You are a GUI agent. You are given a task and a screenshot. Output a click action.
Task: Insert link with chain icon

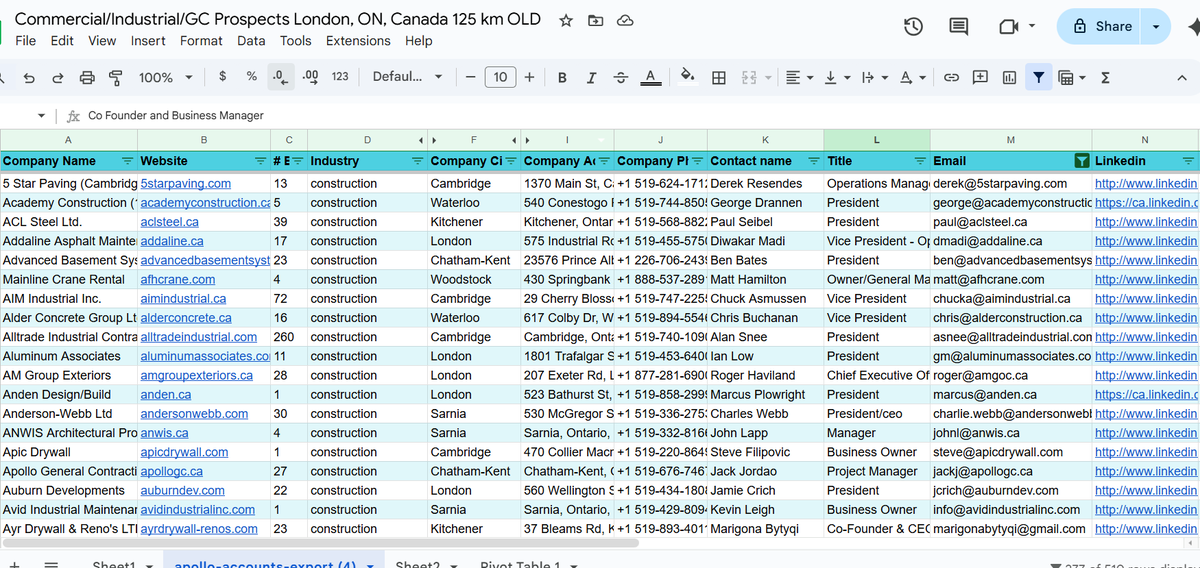pos(952,77)
